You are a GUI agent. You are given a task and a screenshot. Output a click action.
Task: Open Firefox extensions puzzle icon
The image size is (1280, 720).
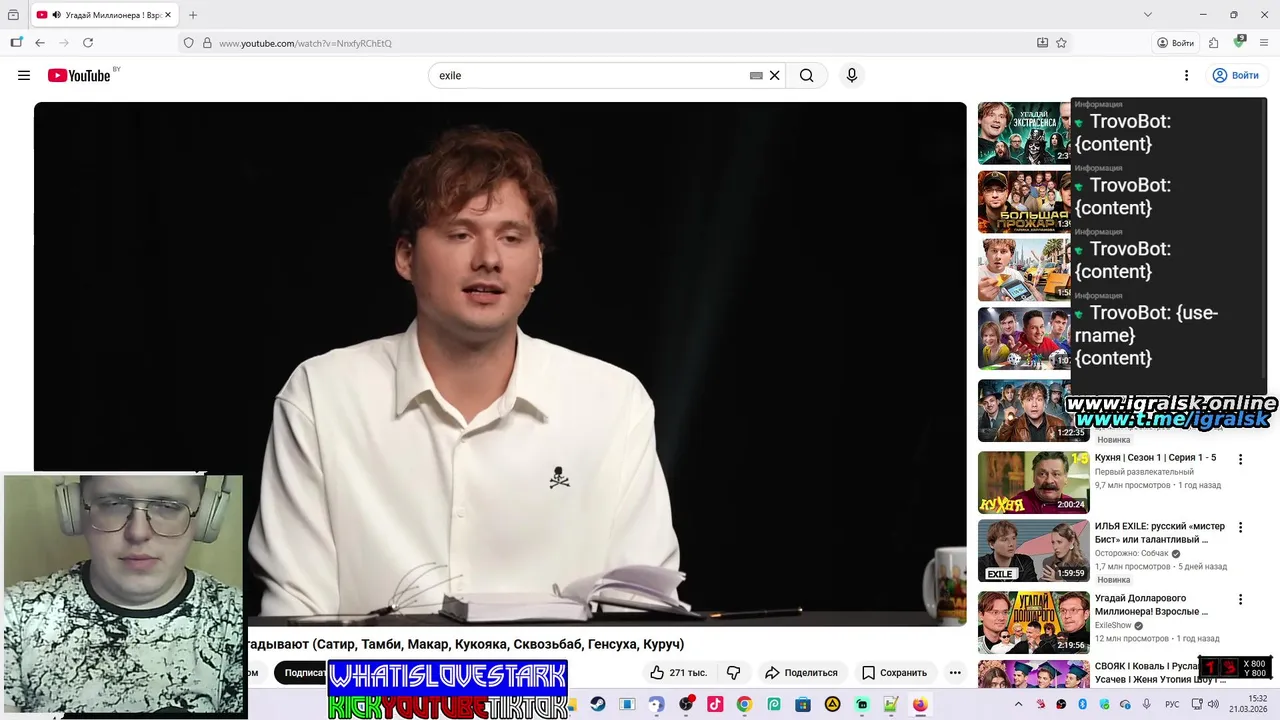pyautogui.click(x=1213, y=43)
